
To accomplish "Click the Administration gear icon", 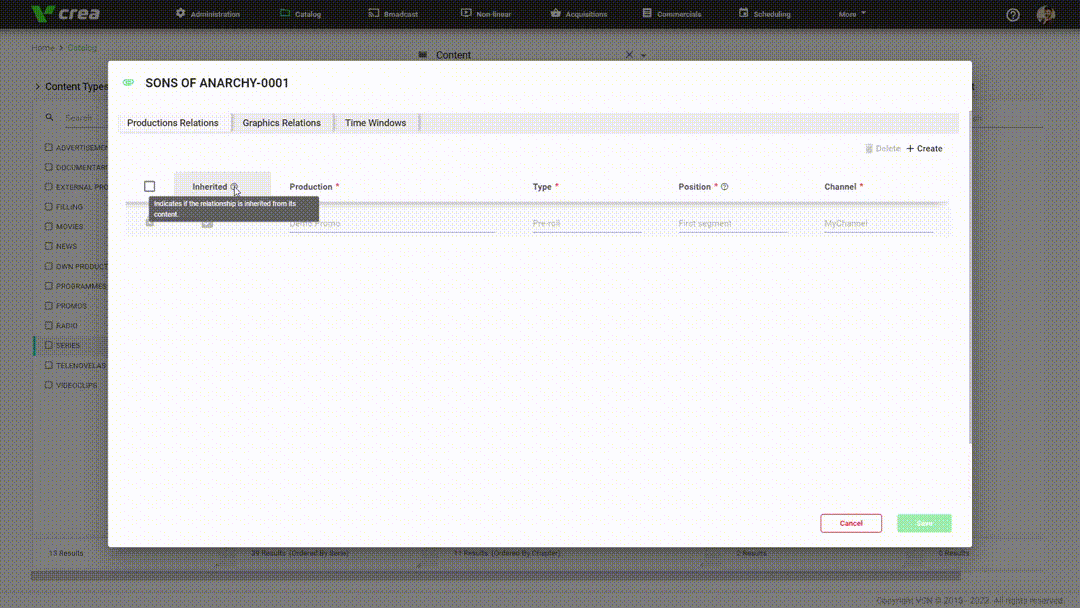I will click(180, 13).
